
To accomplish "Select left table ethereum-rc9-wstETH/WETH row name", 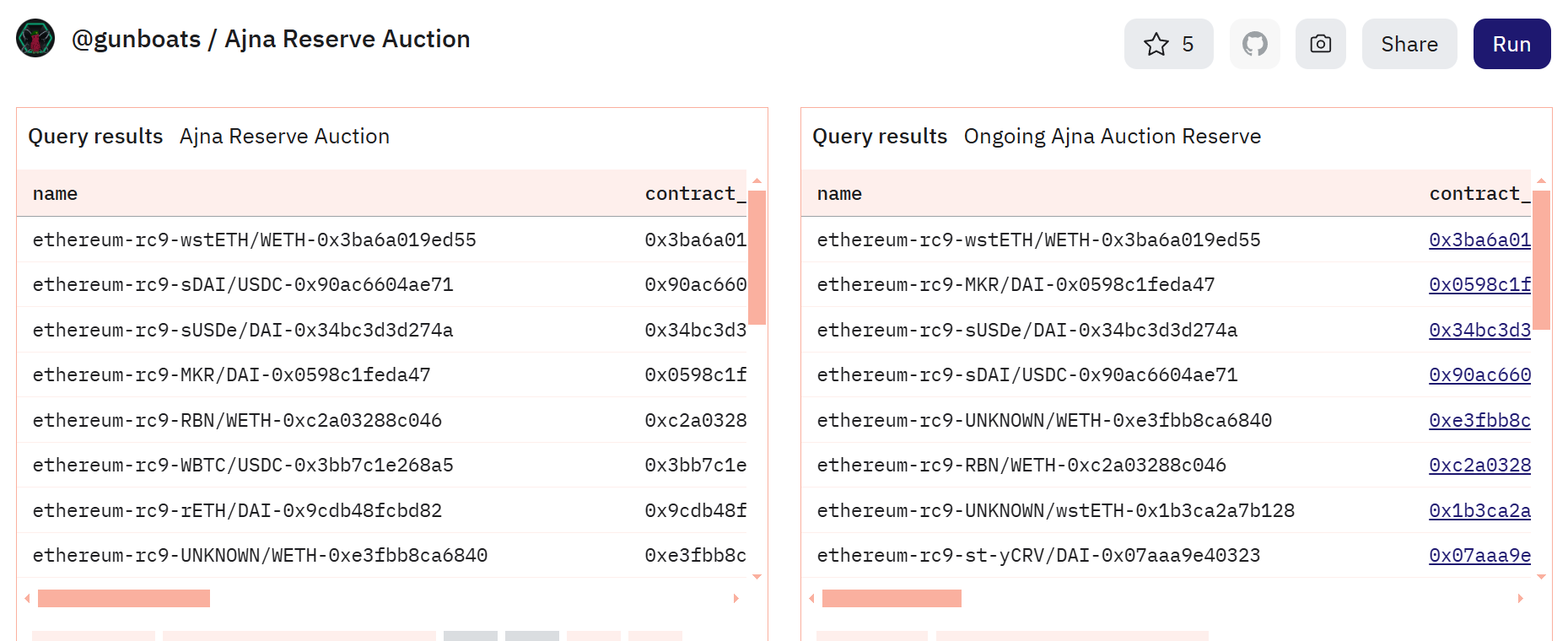I will tap(254, 240).
